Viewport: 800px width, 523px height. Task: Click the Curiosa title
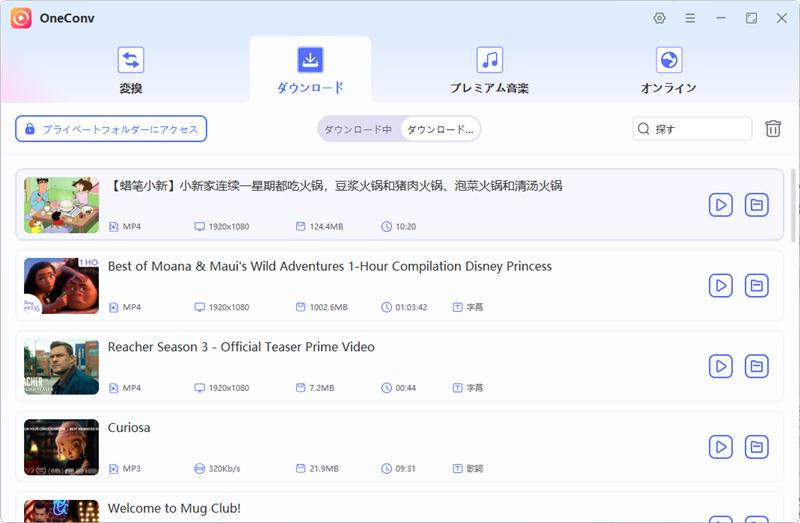click(x=129, y=428)
